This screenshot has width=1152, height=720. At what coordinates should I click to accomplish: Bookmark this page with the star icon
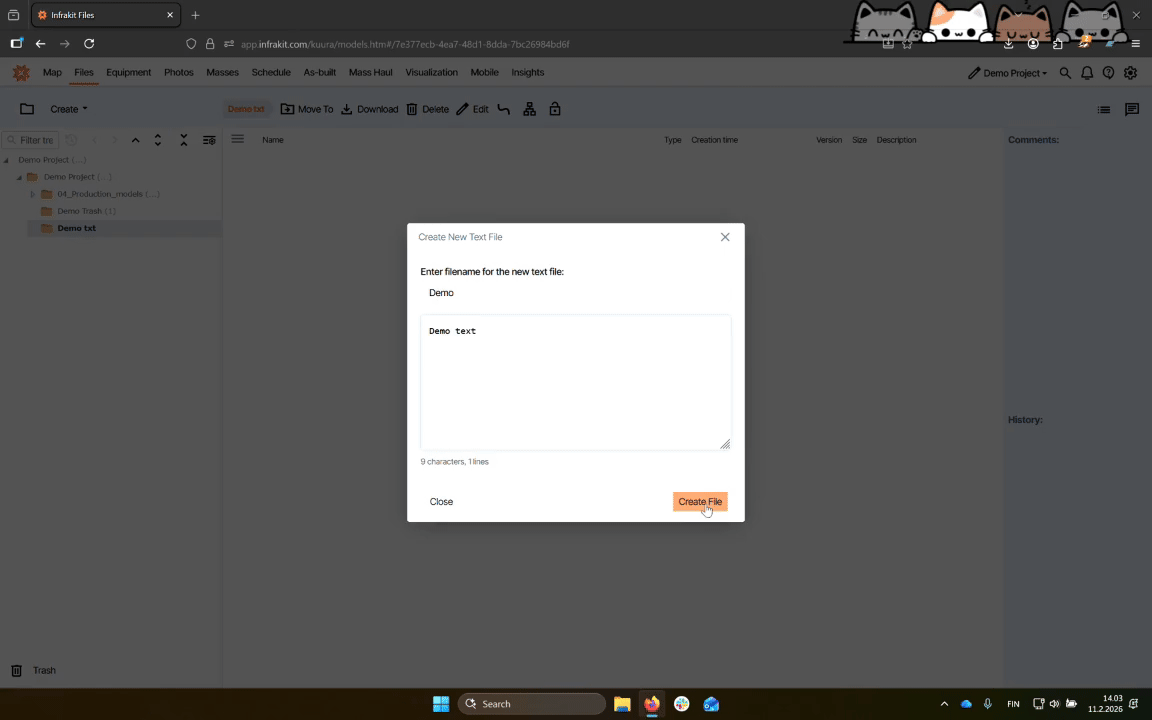click(907, 44)
